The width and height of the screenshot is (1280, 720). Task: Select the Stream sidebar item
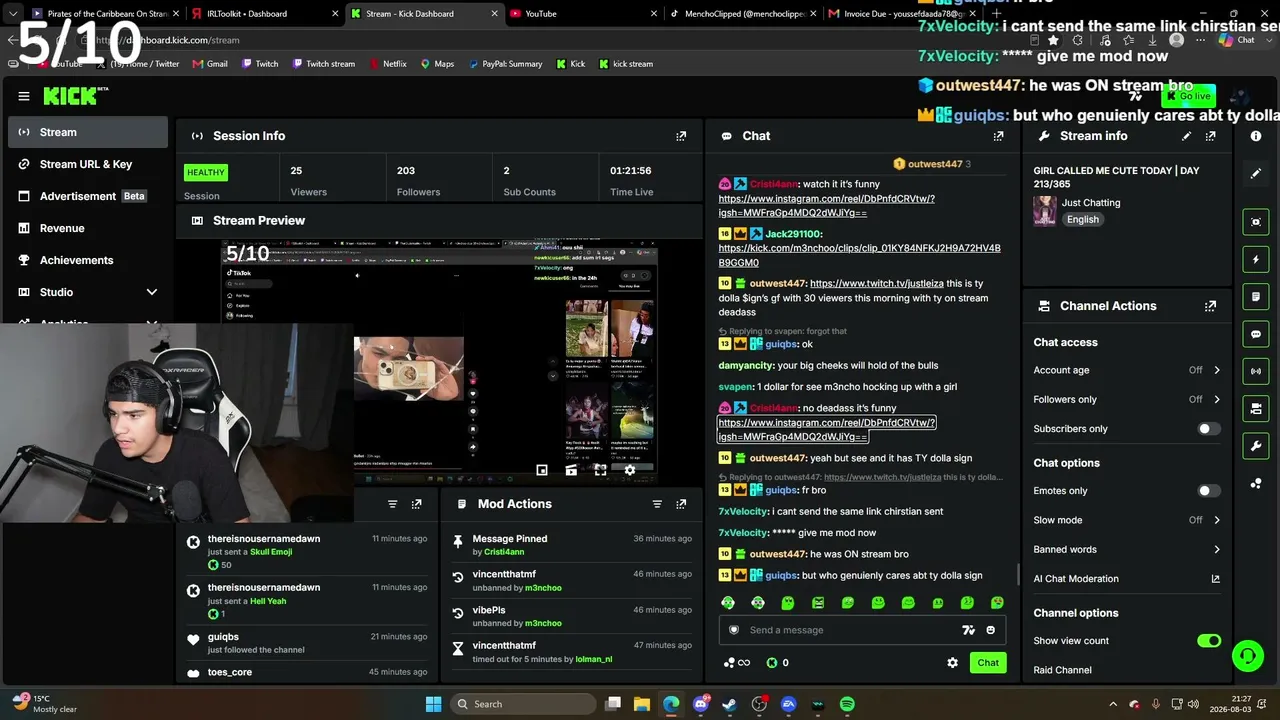pos(88,132)
